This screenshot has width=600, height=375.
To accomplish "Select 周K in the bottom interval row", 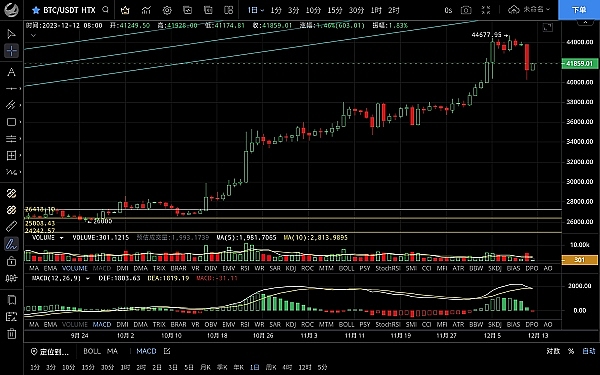I will coord(271,367).
